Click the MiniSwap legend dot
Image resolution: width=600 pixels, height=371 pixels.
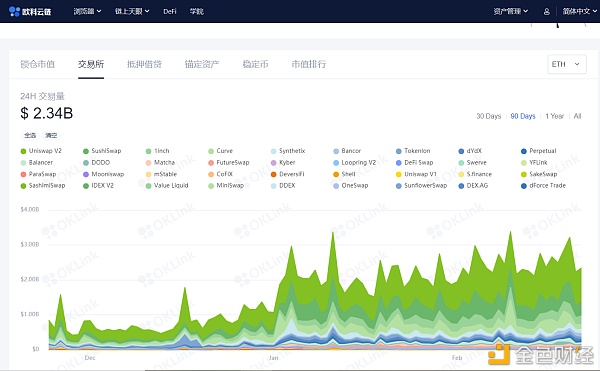point(211,186)
